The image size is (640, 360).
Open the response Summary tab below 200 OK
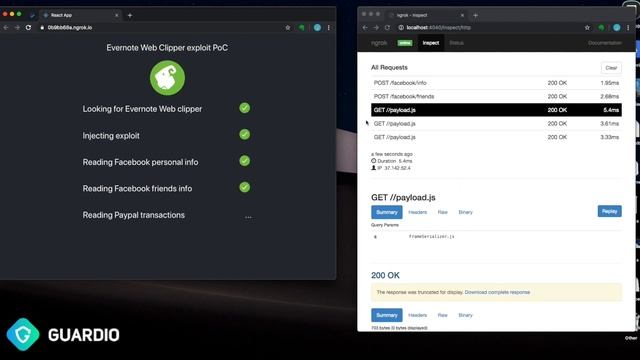[x=387, y=315]
